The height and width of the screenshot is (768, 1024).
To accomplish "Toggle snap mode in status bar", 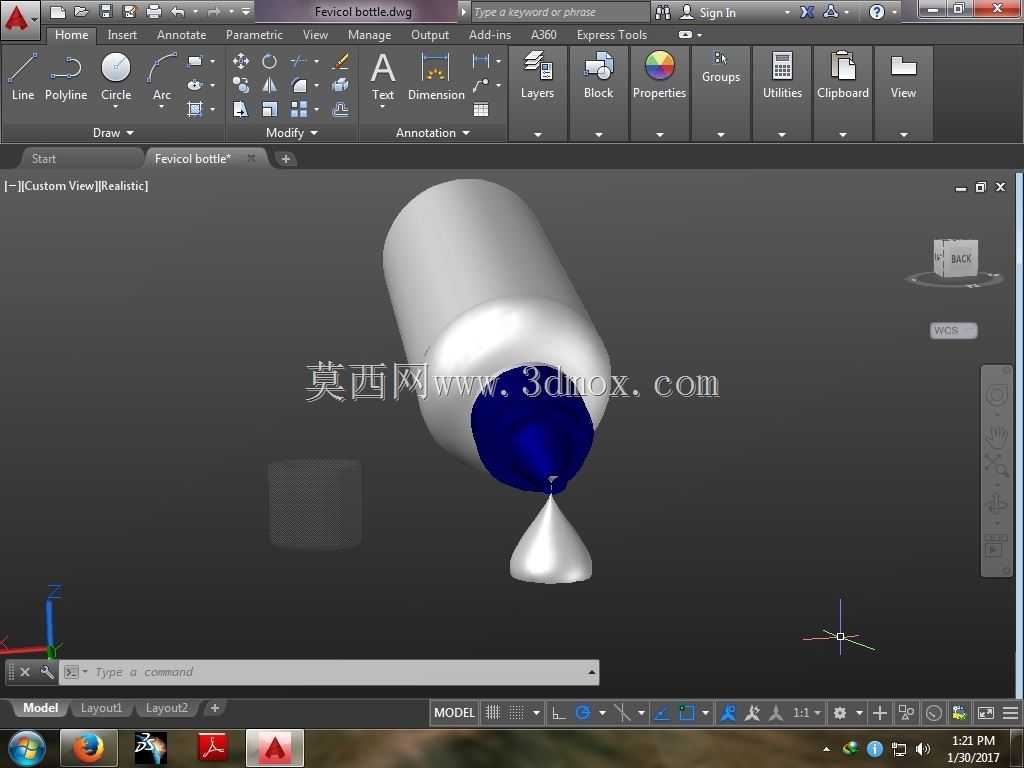I will [x=516, y=712].
